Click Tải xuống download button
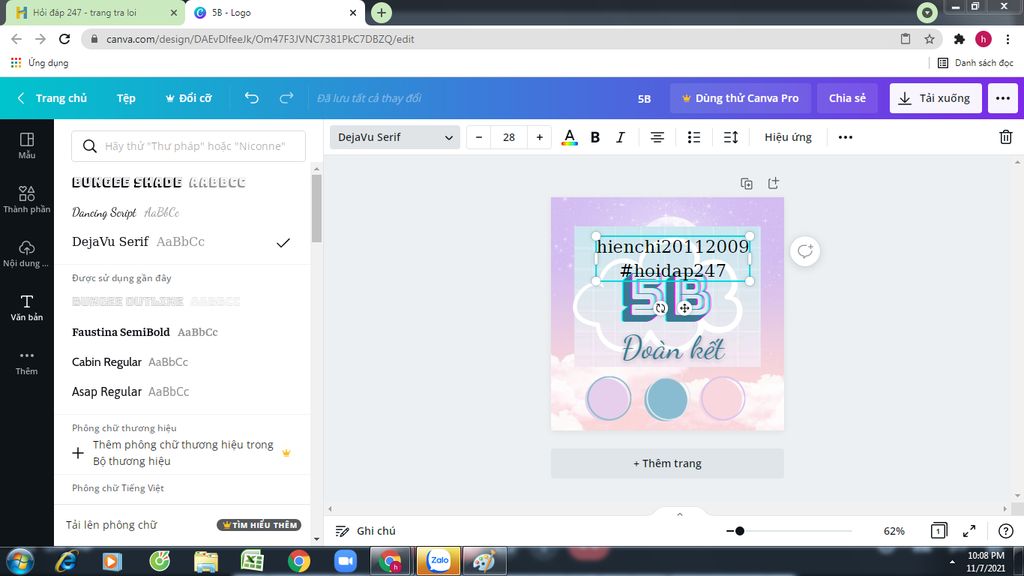Viewport: 1024px width, 576px height. click(935, 98)
